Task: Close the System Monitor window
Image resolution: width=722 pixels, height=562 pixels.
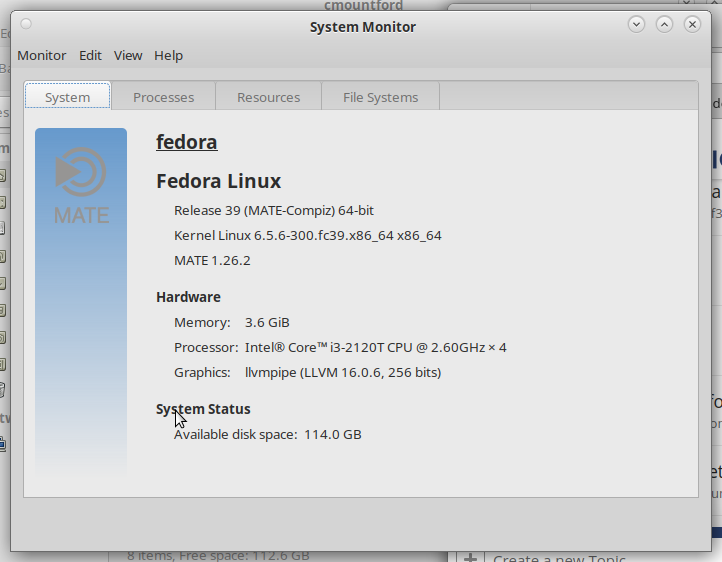Action: pyautogui.click(x=692, y=24)
